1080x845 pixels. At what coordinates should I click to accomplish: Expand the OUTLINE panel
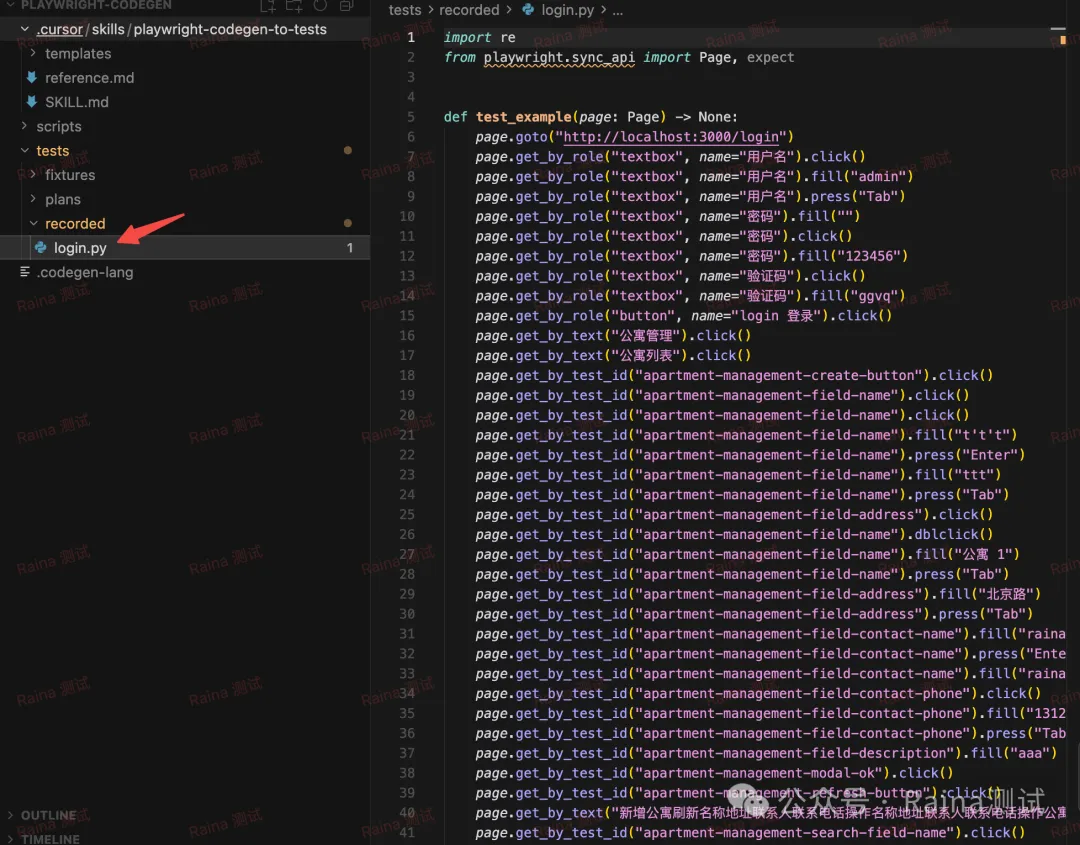pyautogui.click(x=10, y=815)
